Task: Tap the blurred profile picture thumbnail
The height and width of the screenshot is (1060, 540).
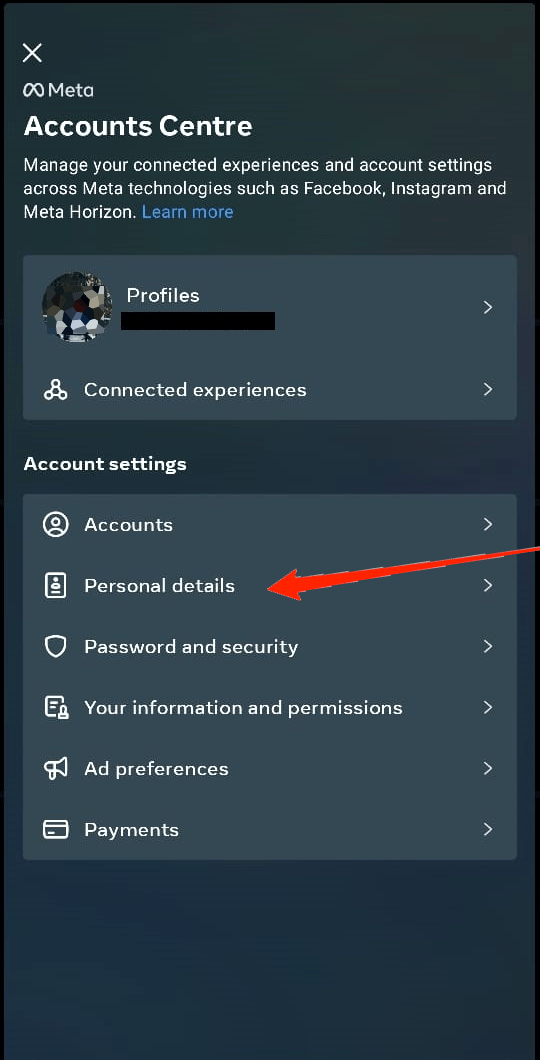Action: point(77,308)
